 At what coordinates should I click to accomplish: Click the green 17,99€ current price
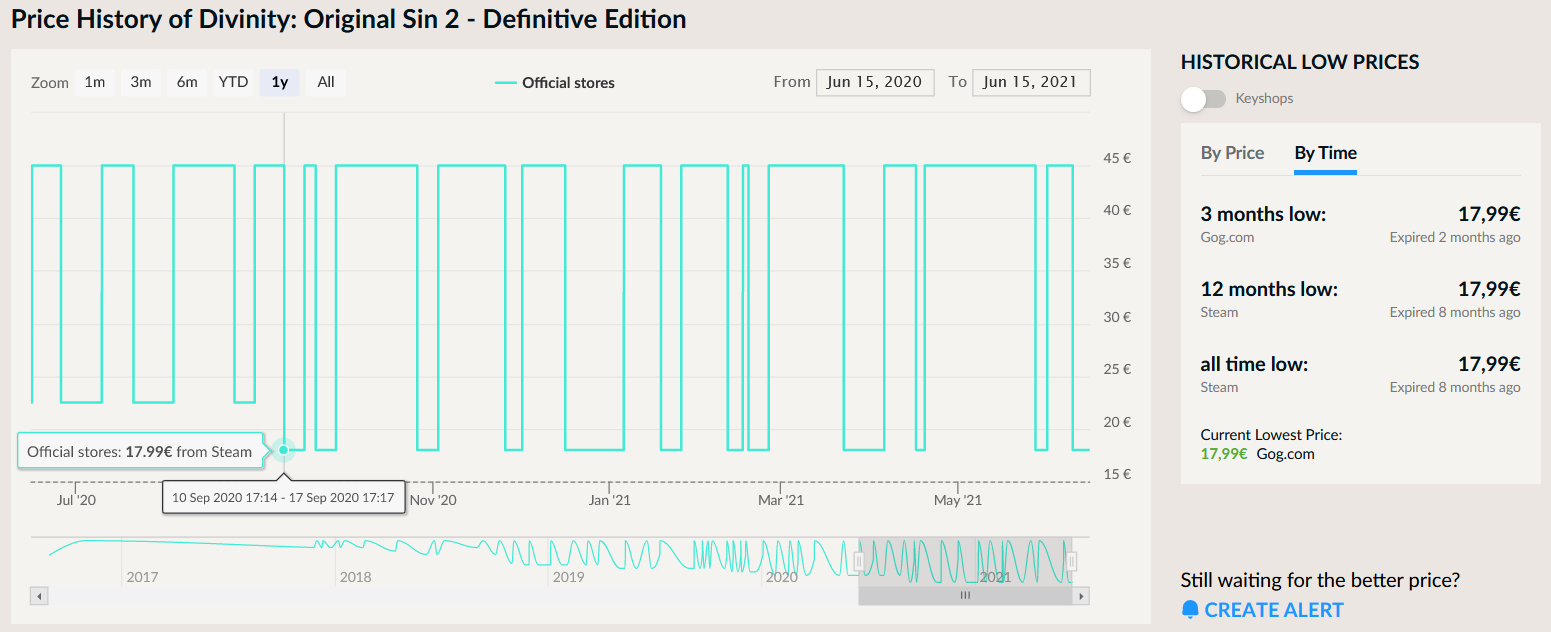click(1224, 454)
